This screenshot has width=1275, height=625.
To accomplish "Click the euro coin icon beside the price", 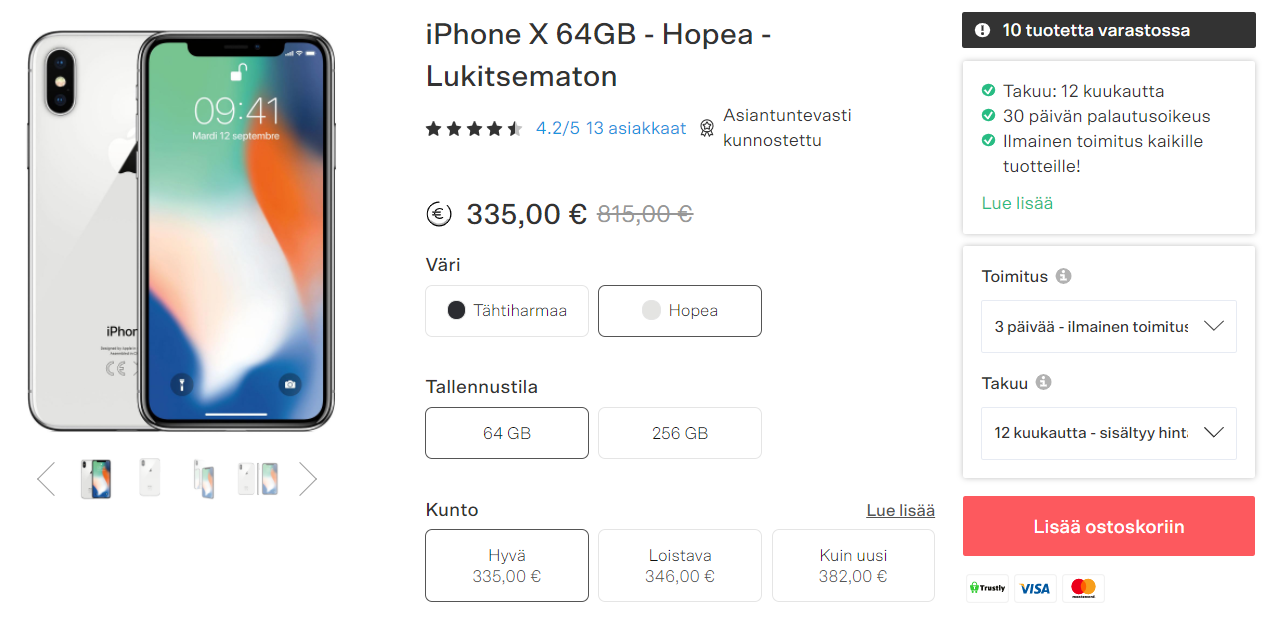I will click(439, 214).
